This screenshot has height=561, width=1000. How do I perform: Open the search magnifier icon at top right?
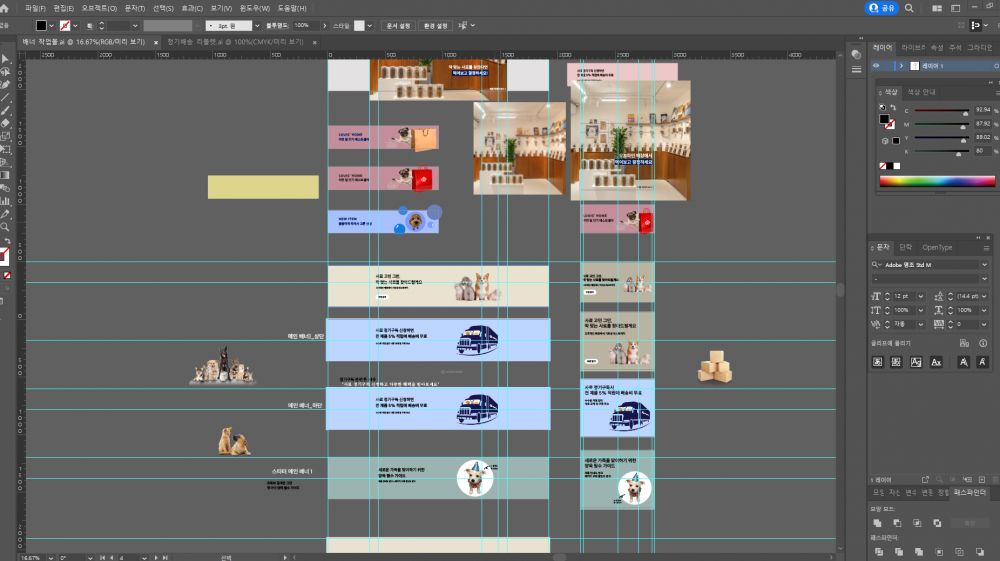(x=909, y=8)
